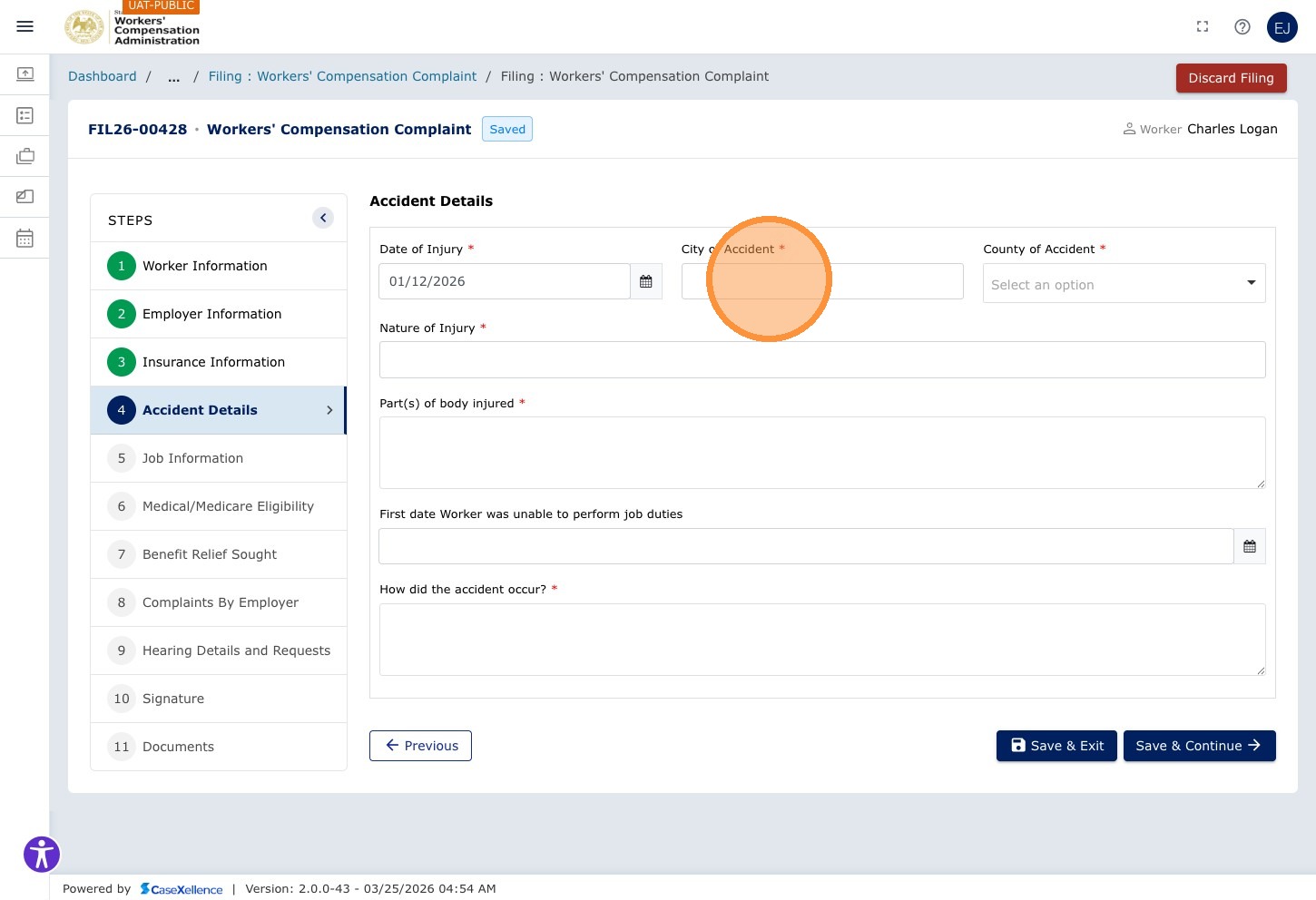Click the Workers' Compensation Administration logo
Image resolution: width=1316 pixels, height=900 pixels.
click(x=133, y=27)
